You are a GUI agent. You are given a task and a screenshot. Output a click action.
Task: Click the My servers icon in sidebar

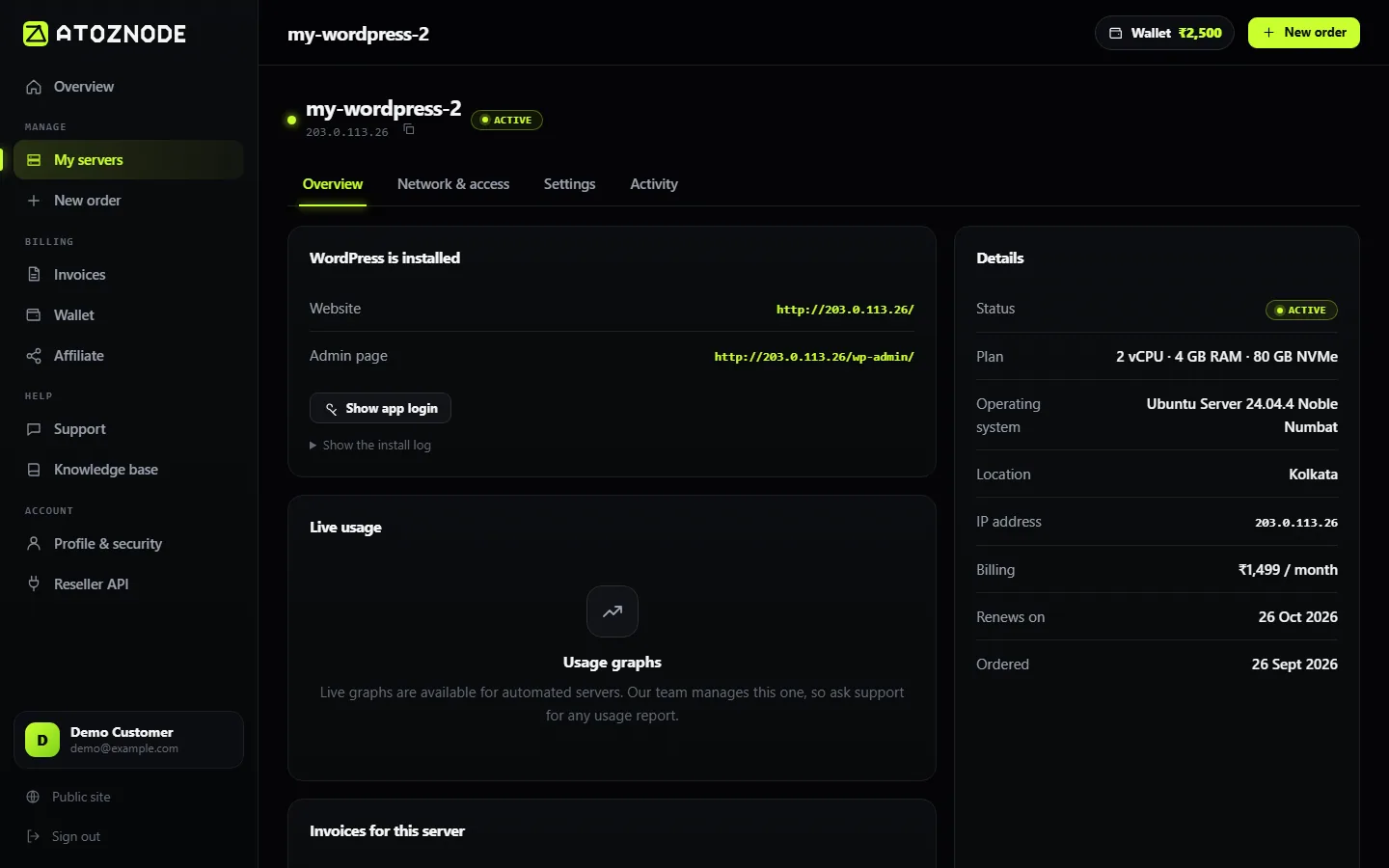34,160
